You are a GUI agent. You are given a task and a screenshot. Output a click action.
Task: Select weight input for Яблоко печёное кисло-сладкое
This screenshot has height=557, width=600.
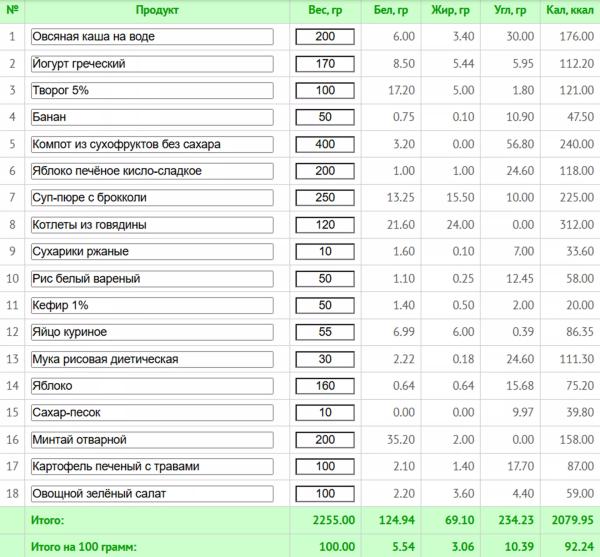325,171
